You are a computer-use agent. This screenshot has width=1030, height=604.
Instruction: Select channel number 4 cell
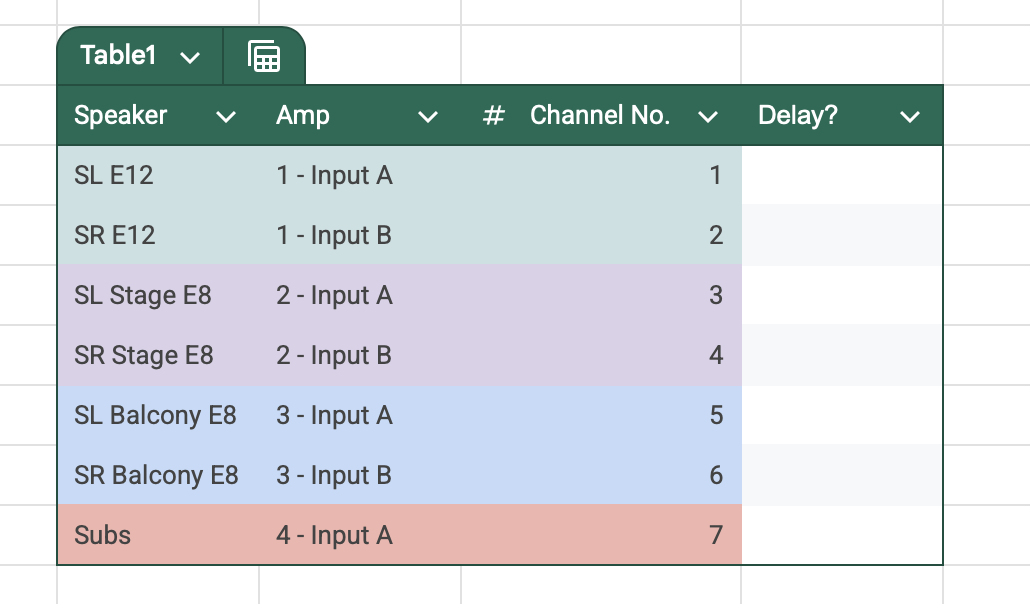(x=601, y=355)
